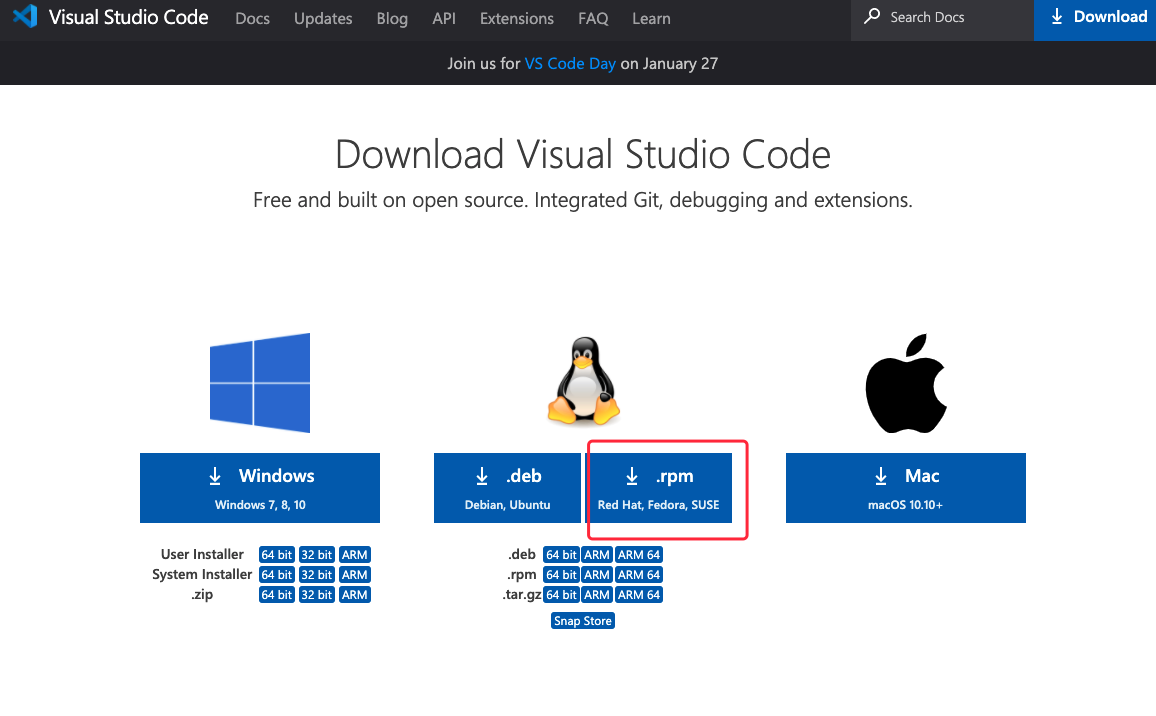Select the .tar.gz ARM link
The image size is (1156, 716).
[x=597, y=594]
